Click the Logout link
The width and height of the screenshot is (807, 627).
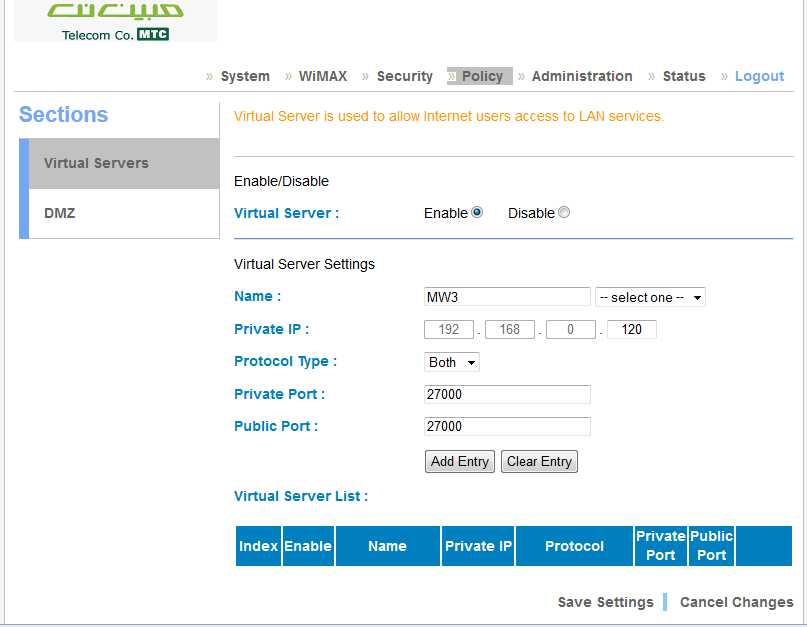[759, 76]
